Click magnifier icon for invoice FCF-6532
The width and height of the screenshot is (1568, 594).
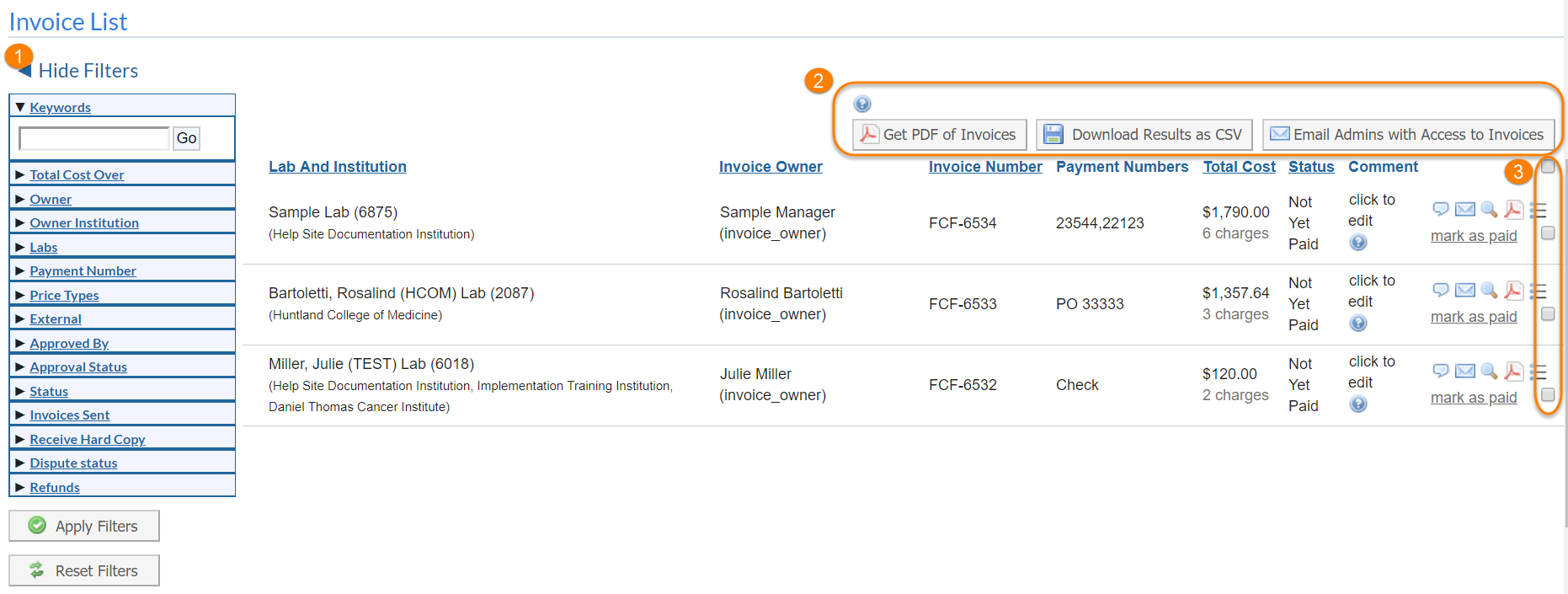click(1489, 371)
